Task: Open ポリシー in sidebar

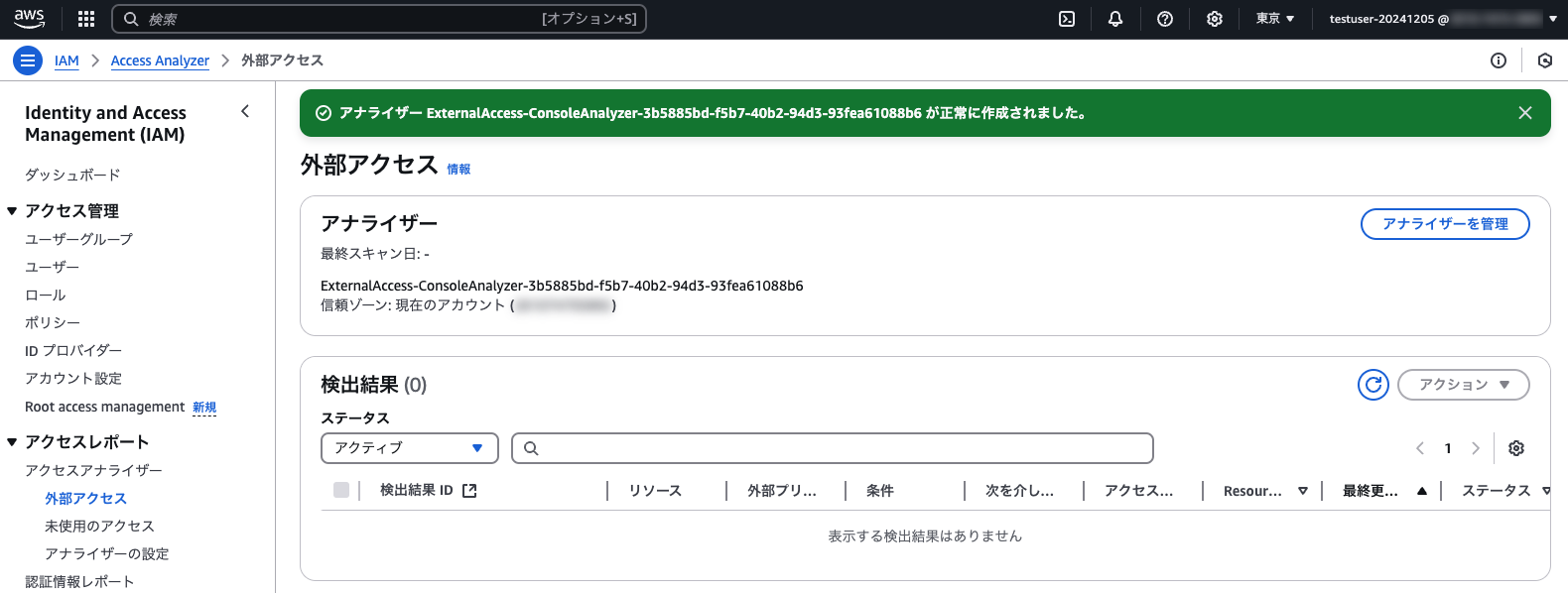Action: (x=53, y=322)
